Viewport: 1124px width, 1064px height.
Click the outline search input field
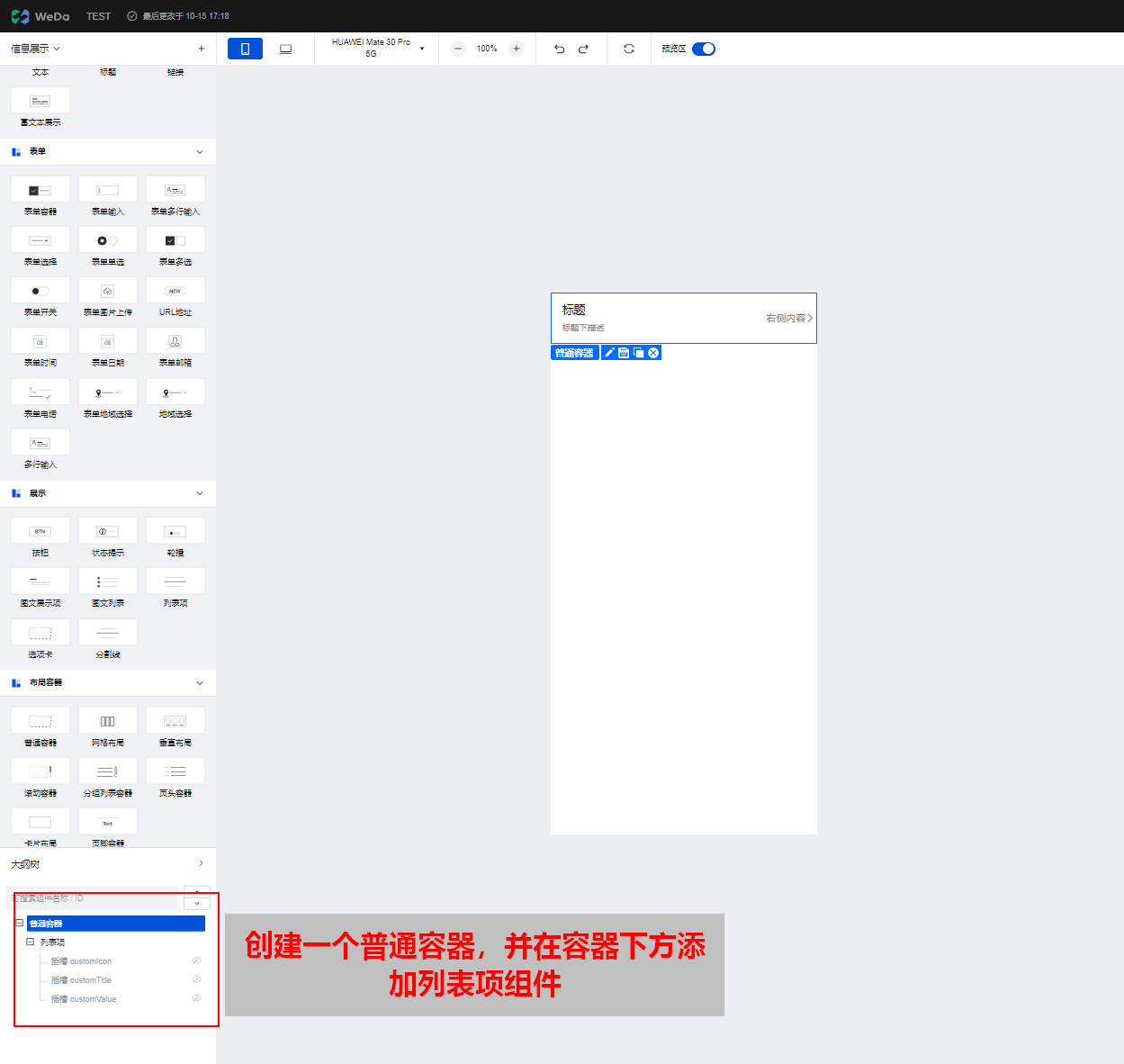tap(94, 897)
